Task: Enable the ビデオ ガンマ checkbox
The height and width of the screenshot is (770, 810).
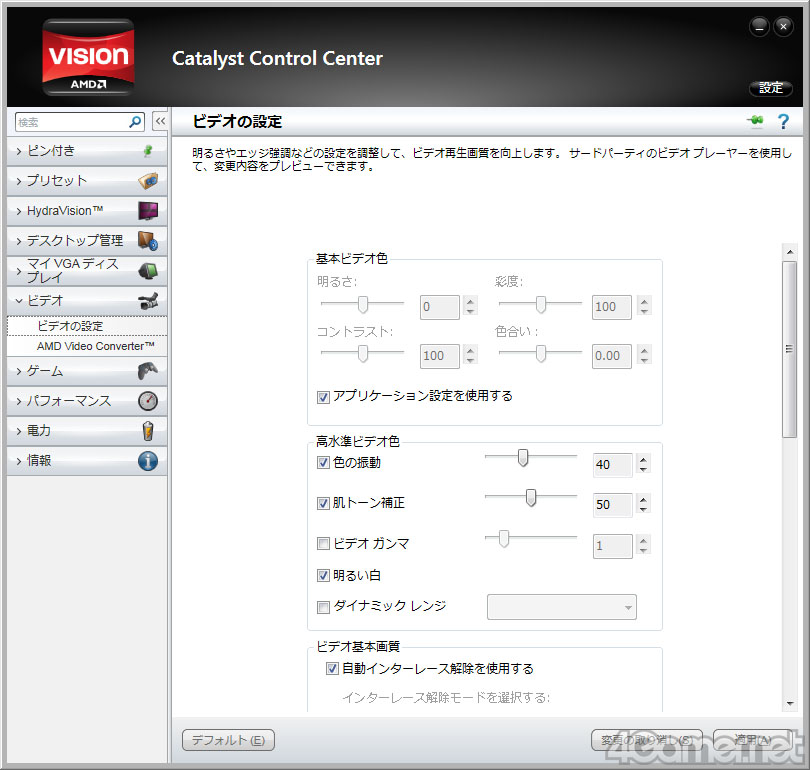Action: tap(323, 544)
